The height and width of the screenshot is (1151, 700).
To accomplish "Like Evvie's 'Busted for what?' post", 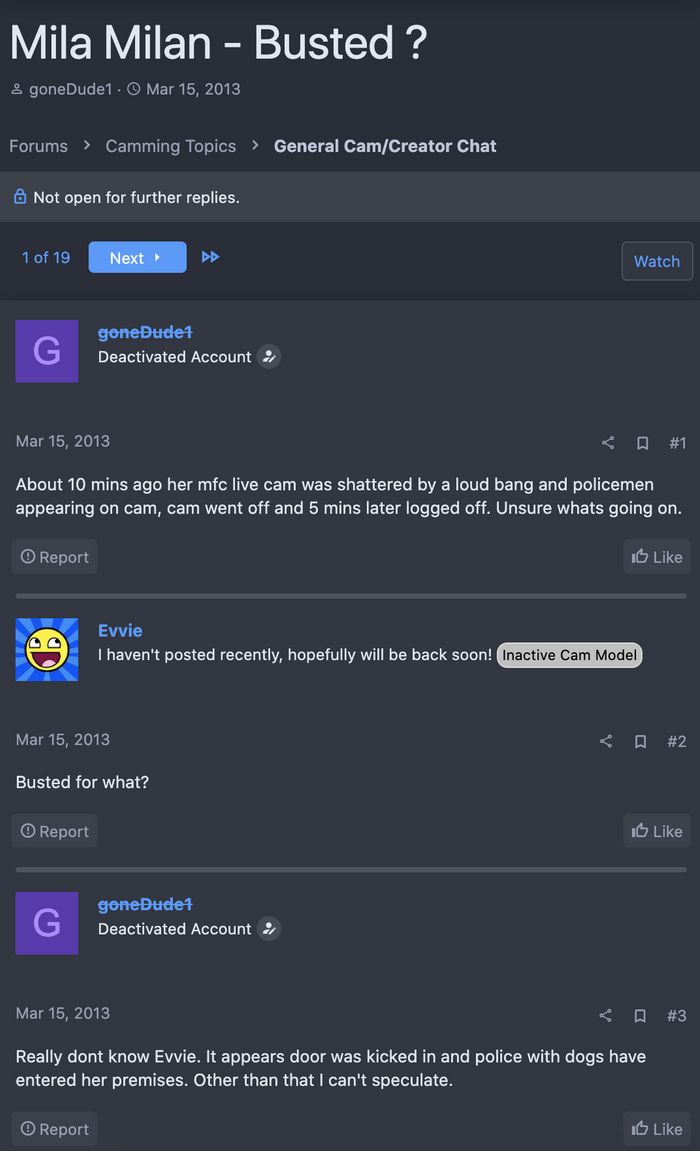I will (657, 831).
